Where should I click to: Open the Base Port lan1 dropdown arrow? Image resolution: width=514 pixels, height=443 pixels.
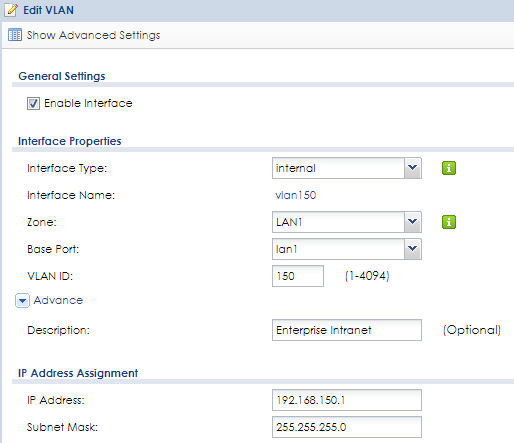(x=413, y=249)
